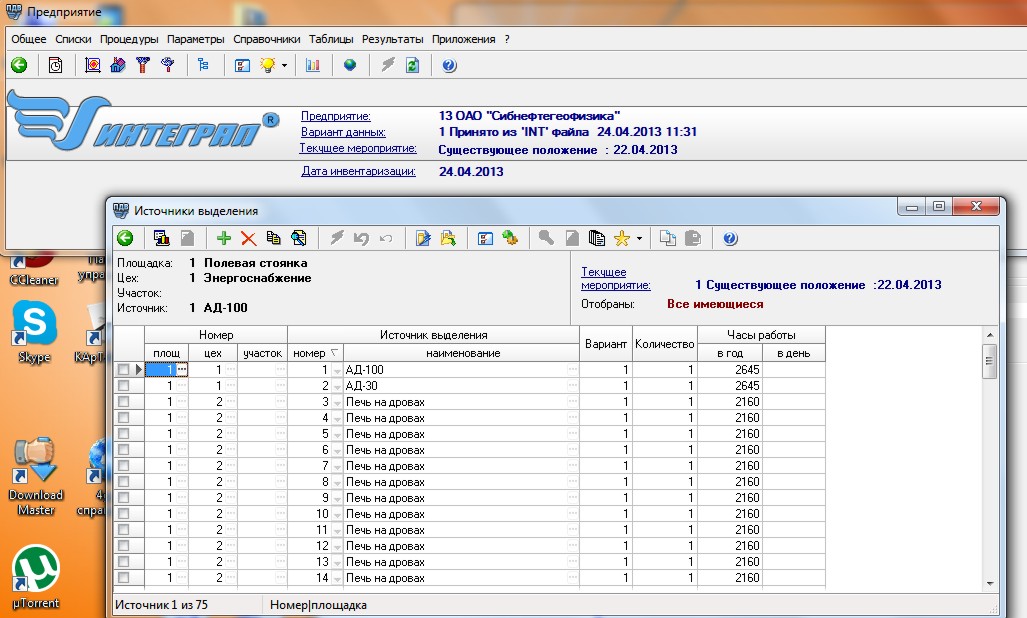1027x618 pixels.
Task: Click the lightbulb icon in main toolbar
Action: click(x=268, y=66)
